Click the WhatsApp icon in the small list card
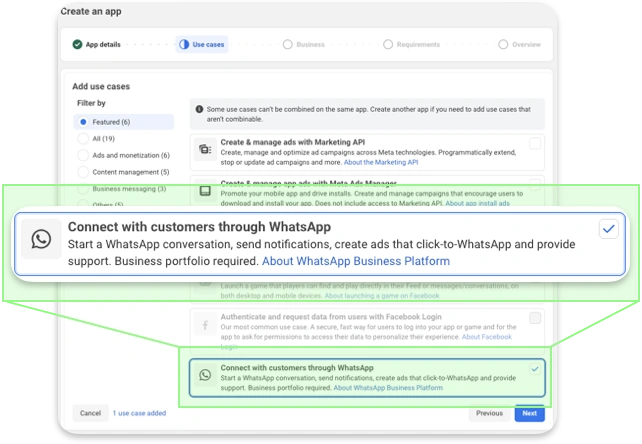 pyautogui.click(x=205, y=375)
